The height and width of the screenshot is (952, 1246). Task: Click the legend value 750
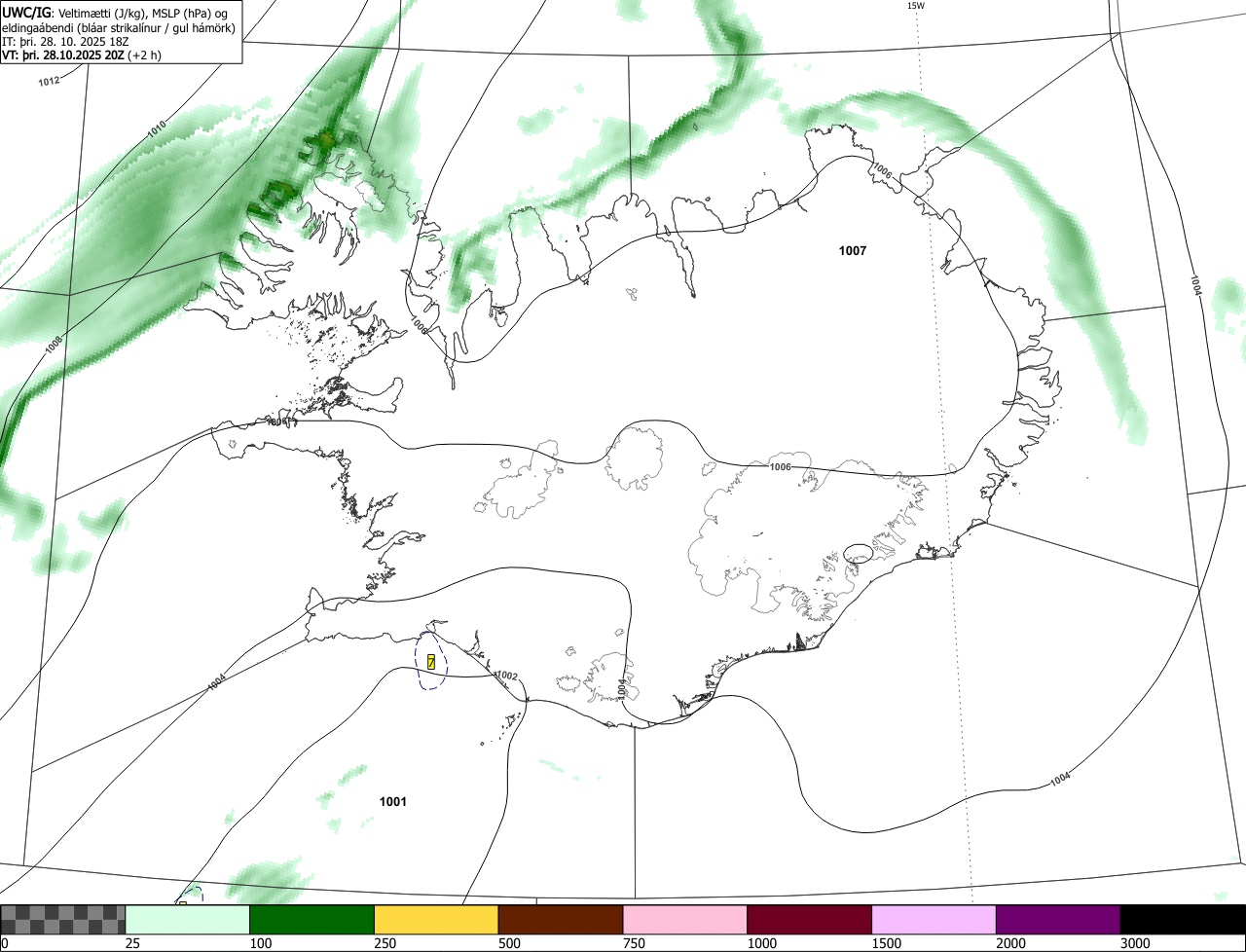634,943
